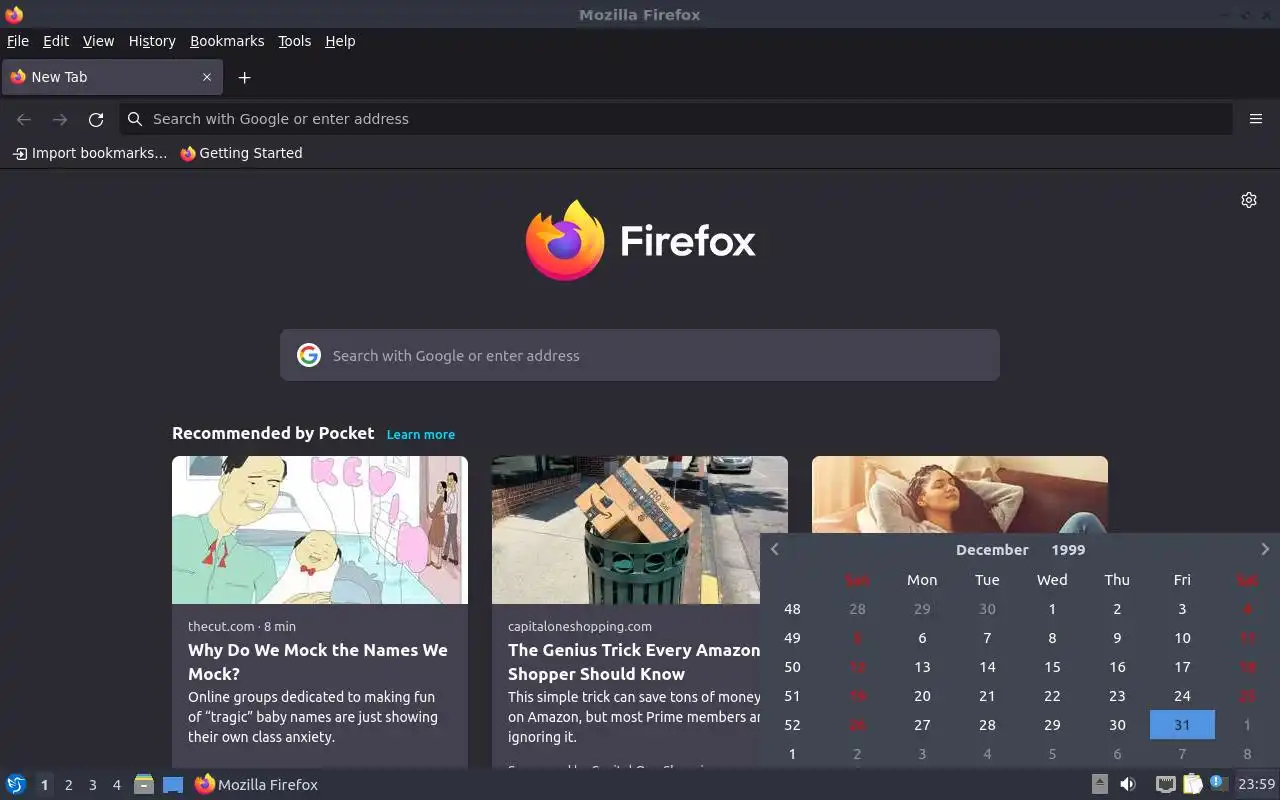Image resolution: width=1280 pixels, height=800 pixels.
Task: Go to previous month in calendar
Action: click(774, 549)
